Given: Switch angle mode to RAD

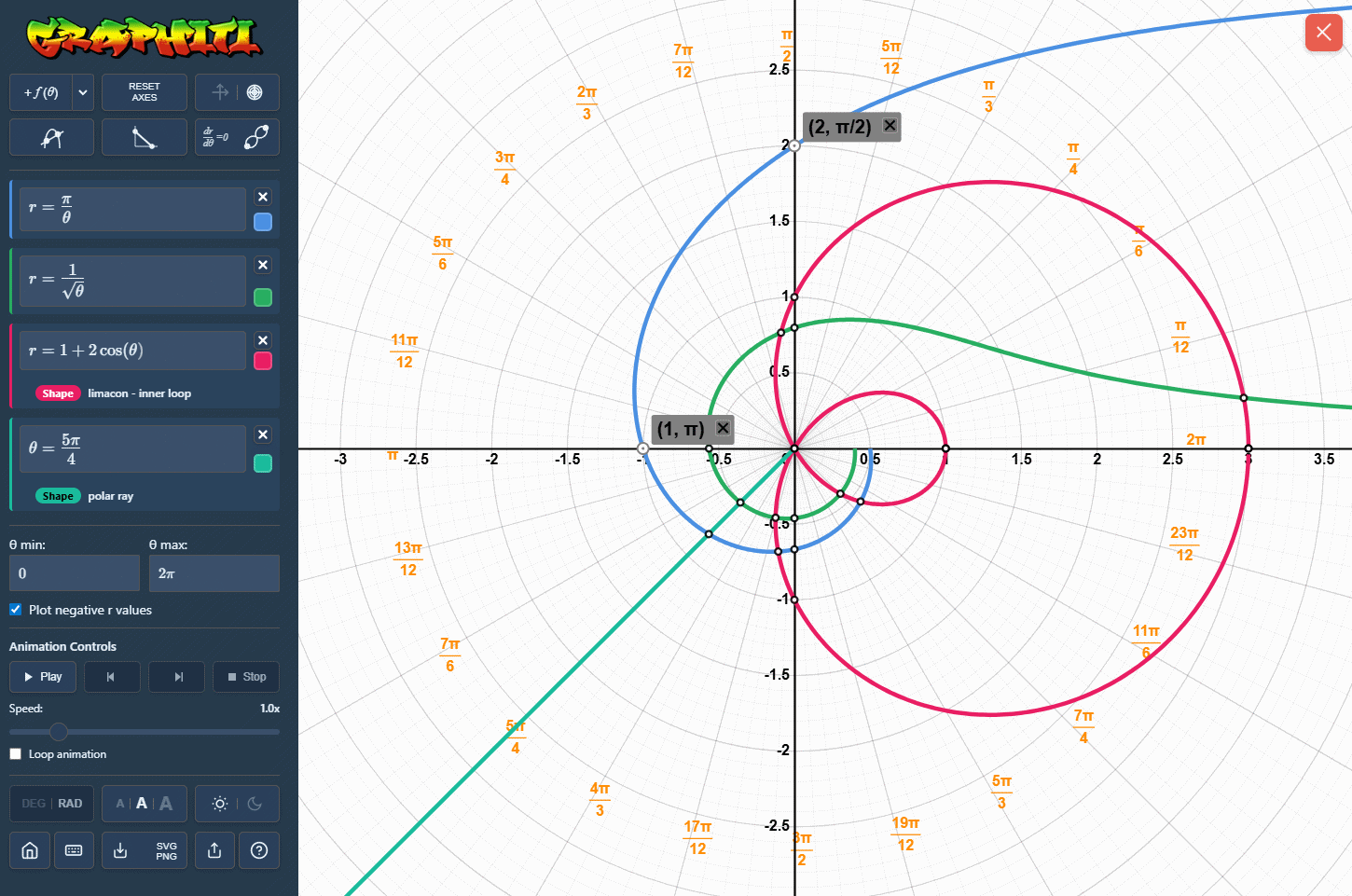Looking at the screenshot, I should tap(70, 804).
